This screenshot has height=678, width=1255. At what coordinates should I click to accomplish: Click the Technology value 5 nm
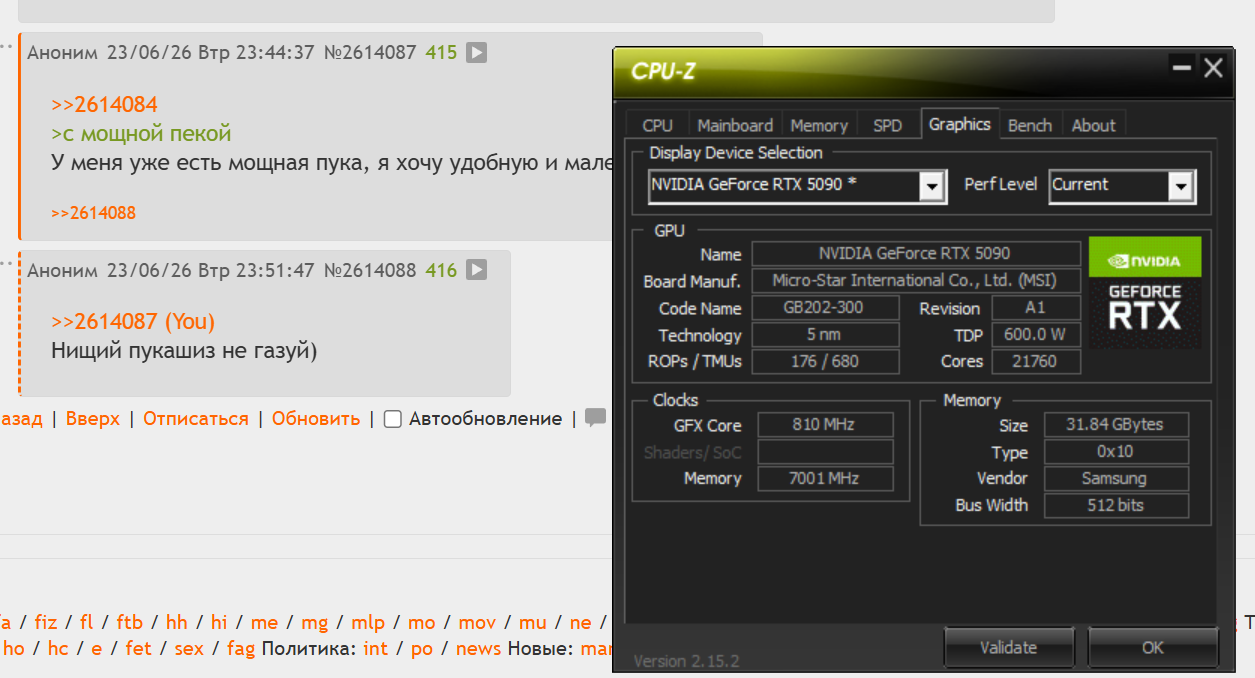[x=825, y=335]
